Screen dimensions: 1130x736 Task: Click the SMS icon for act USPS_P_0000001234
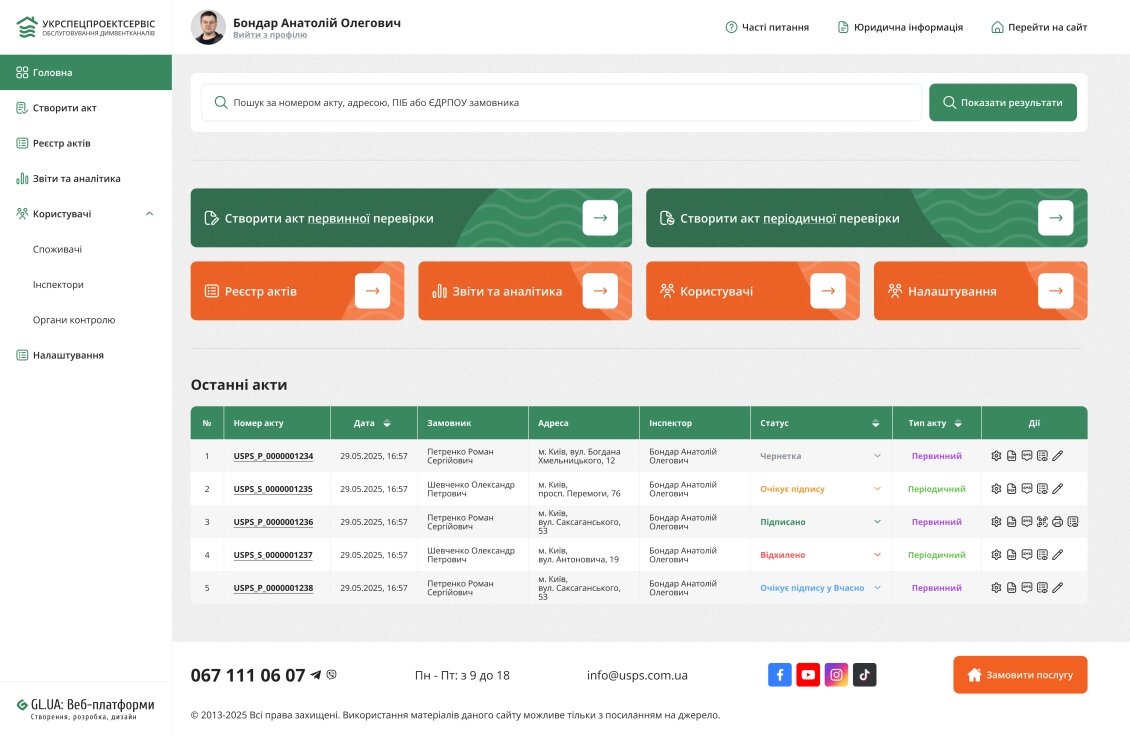(1027, 456)
